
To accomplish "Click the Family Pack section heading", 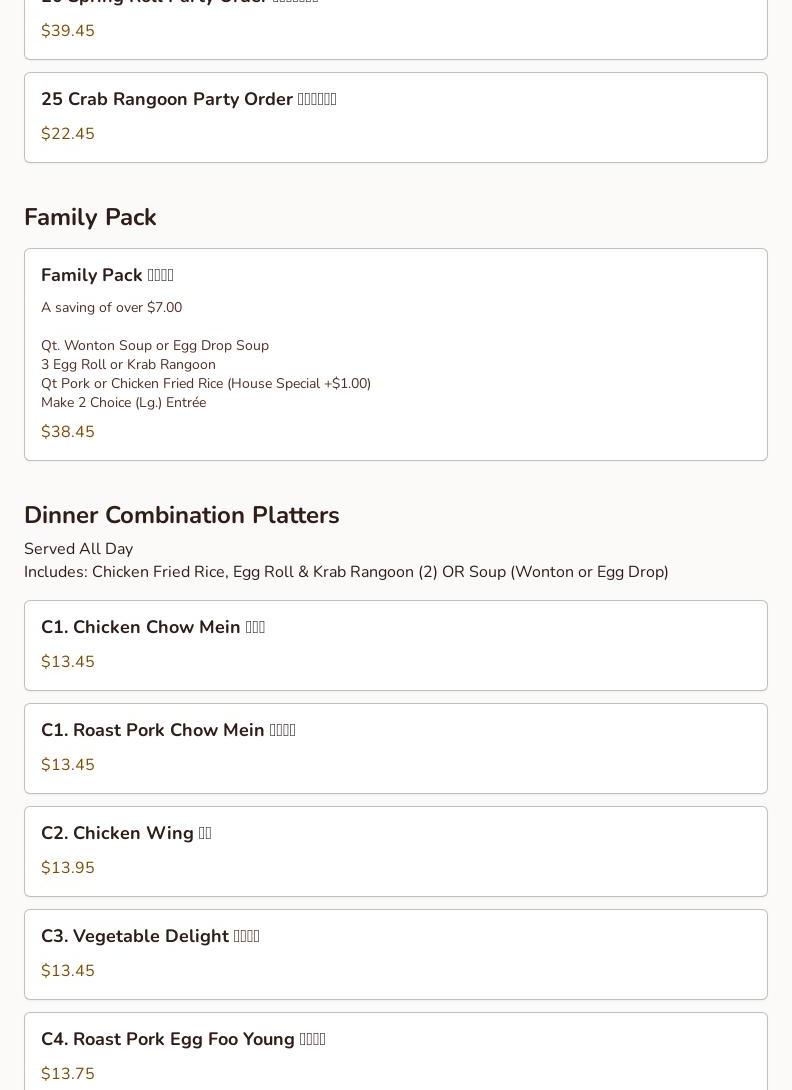I will pos(90,217).
